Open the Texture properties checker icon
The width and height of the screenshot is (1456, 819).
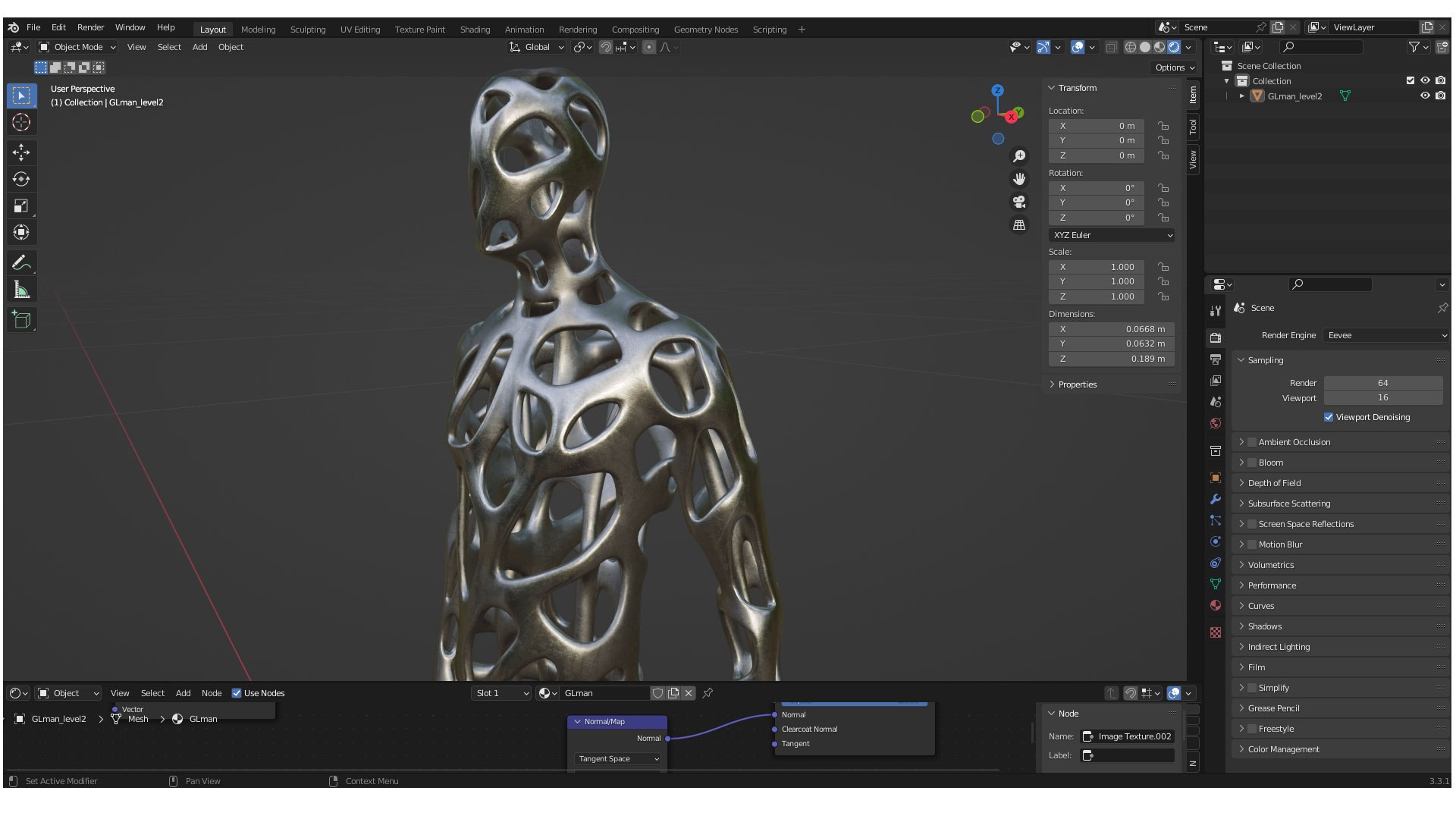click(x=1216, y=632)
